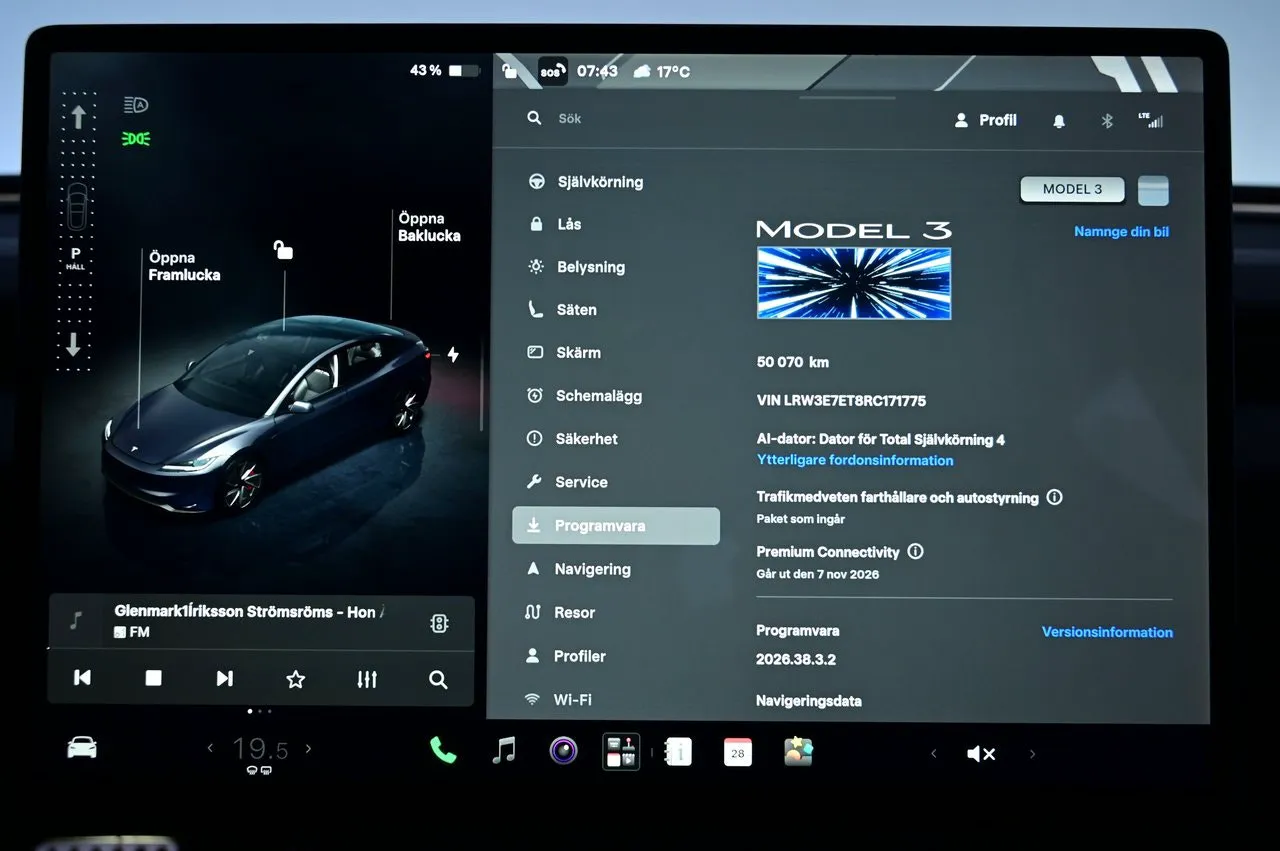Image resolution: width=1280 pixels, height=851 pixels.
Task: Unmute audio via muted speaker icon
Action: (981, 754)
